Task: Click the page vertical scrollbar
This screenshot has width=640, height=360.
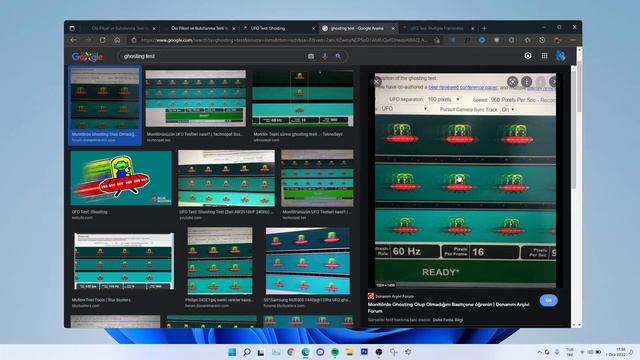Action: (x=579, y=187)
